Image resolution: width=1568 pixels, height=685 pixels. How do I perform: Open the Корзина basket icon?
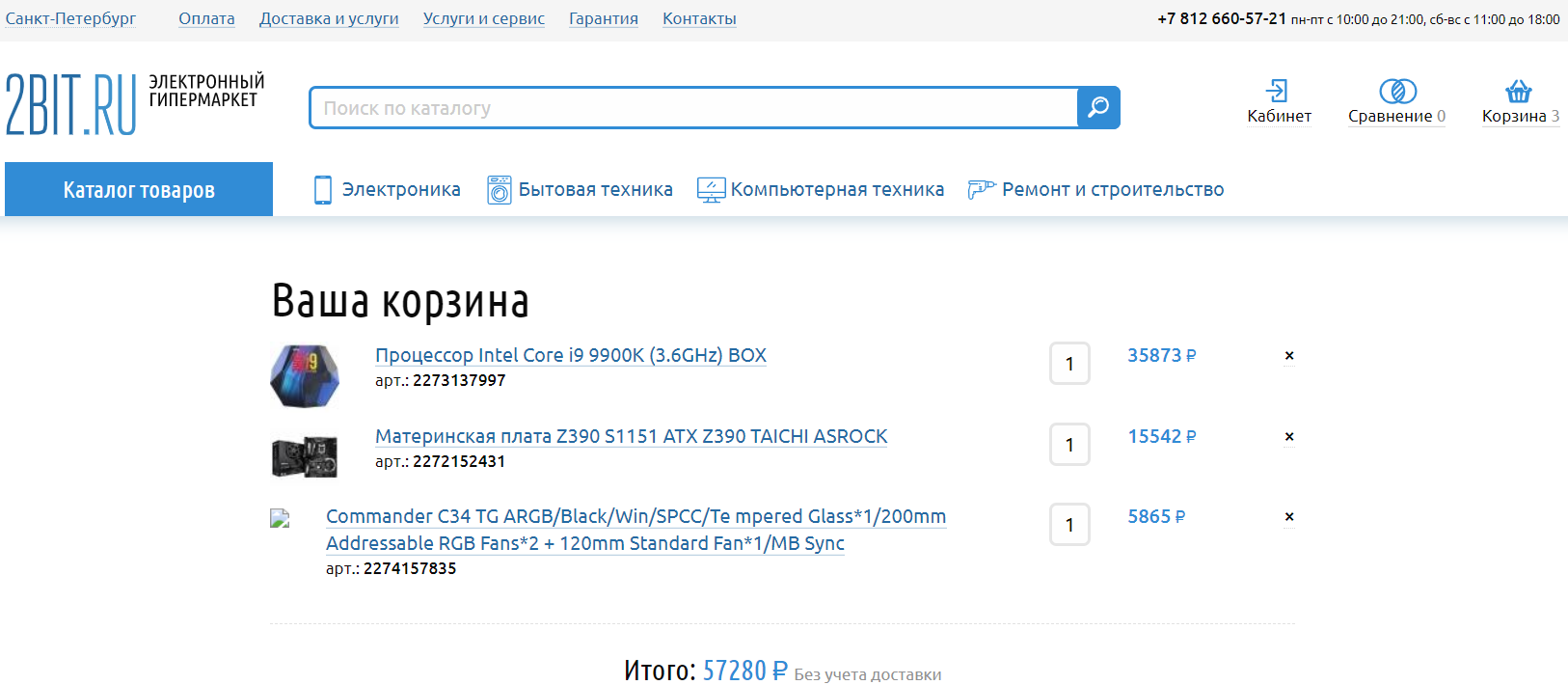click(1519, 91)
